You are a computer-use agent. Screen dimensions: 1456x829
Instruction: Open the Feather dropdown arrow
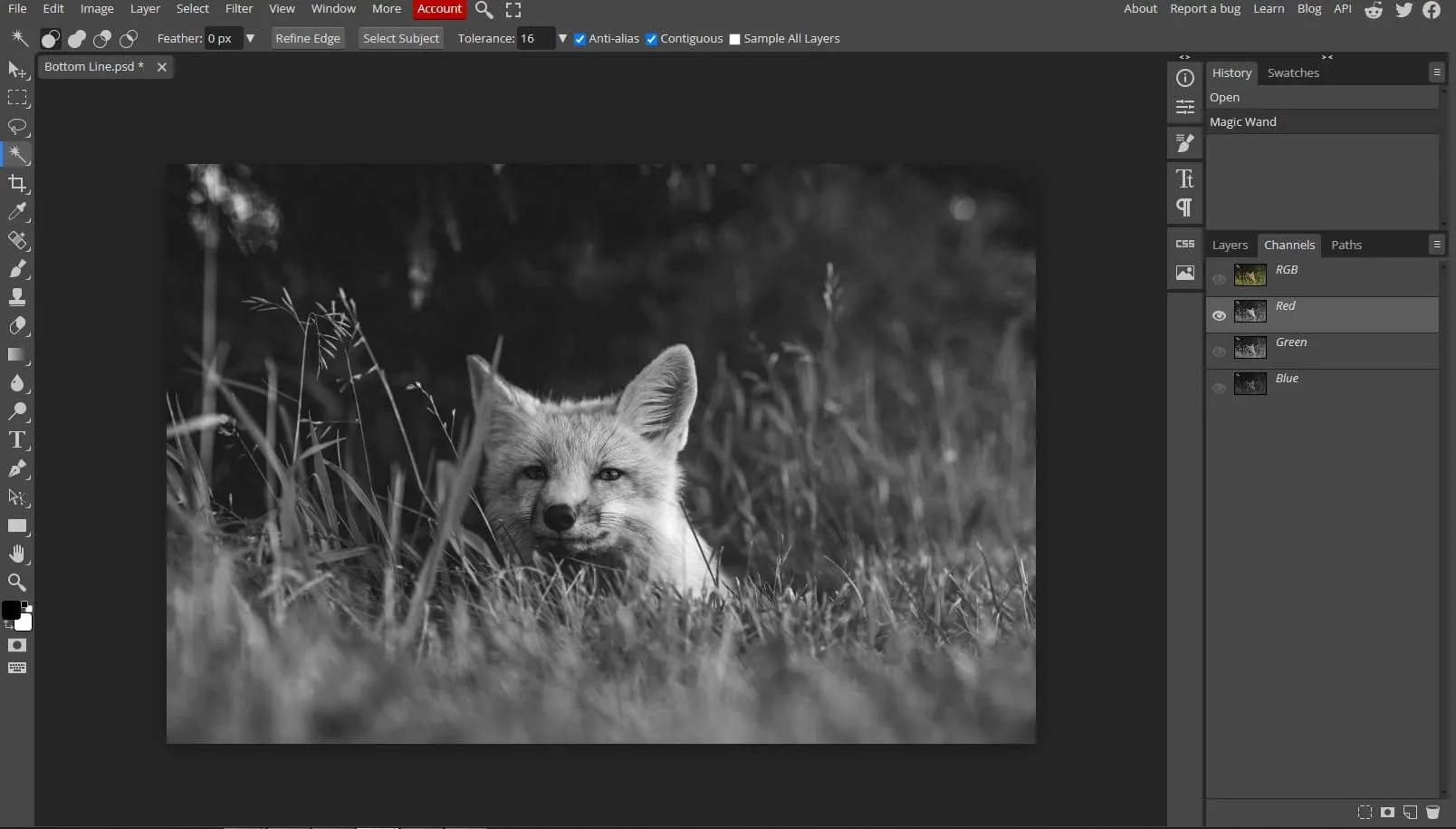click(250, 38)
